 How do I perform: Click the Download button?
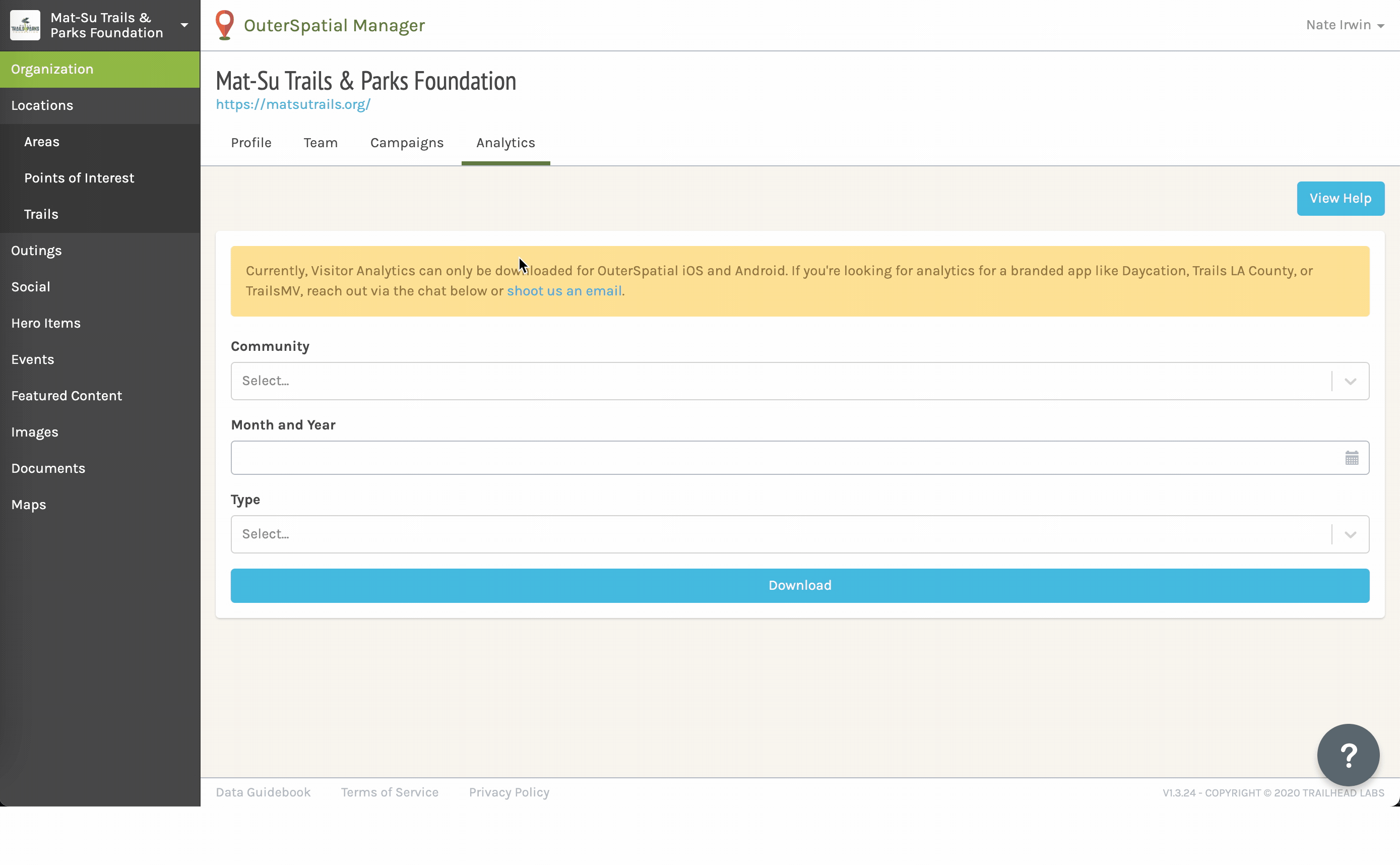pyautogui.click(x=799, y=585)
